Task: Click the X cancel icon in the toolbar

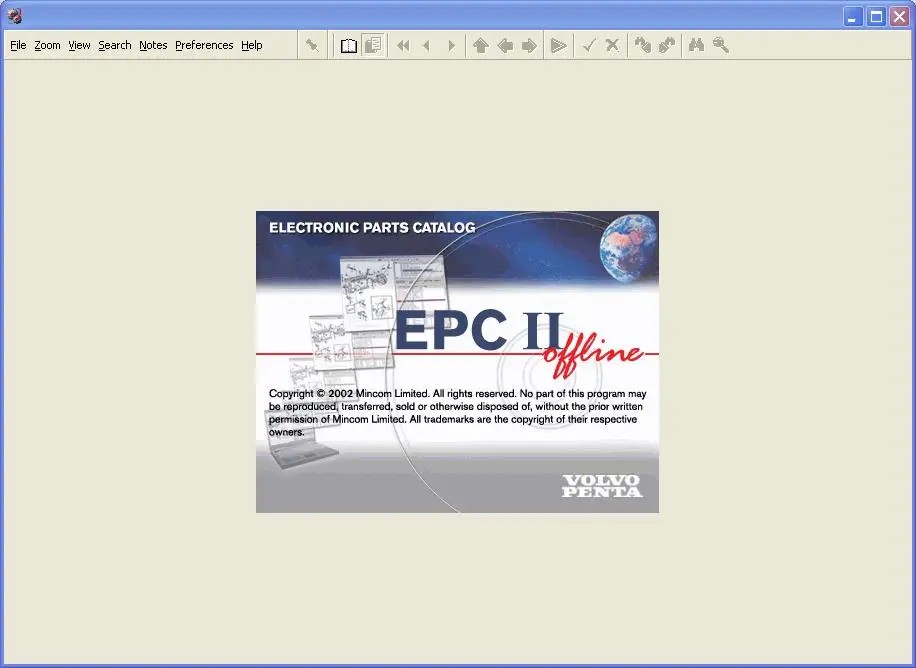Action: [x=612, y=45]
